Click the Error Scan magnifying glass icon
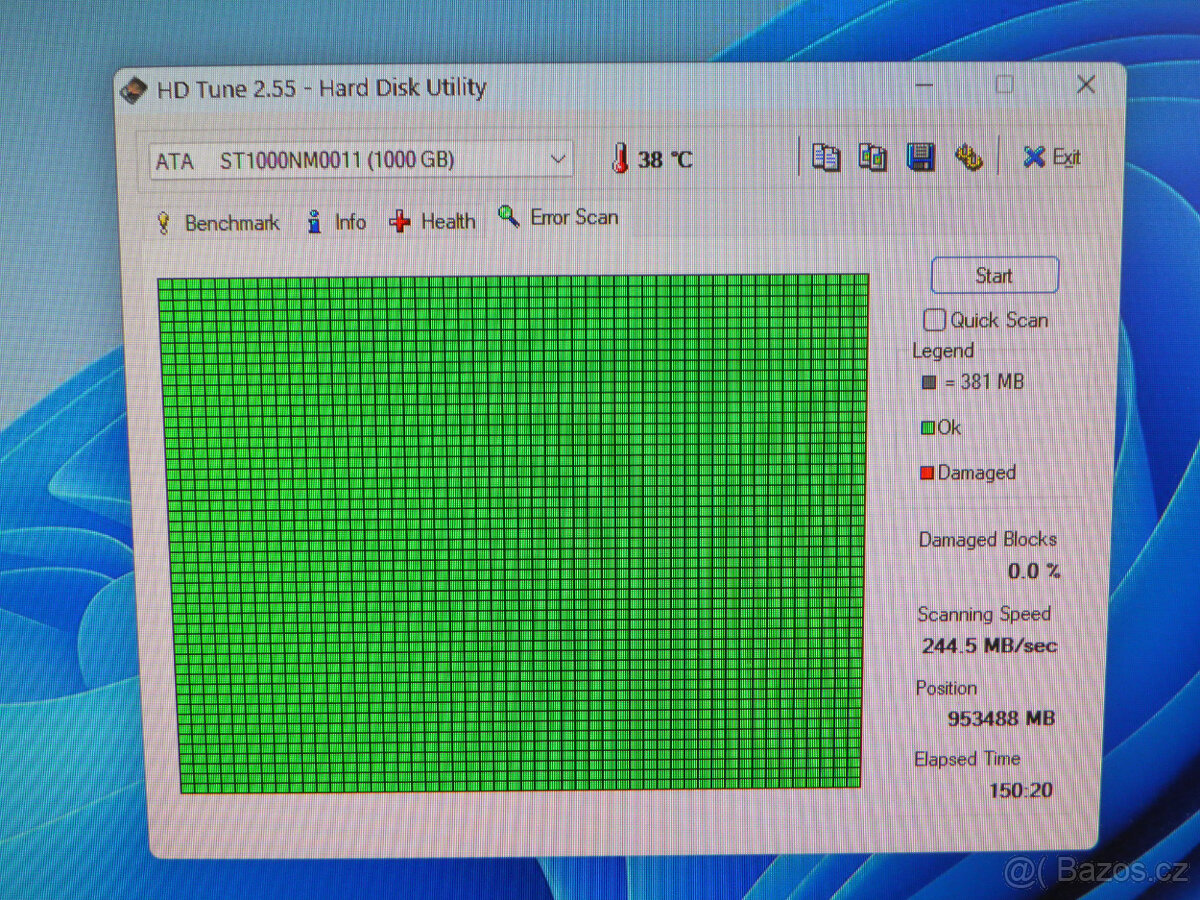Viewport: 1200px width, 900px height. click(x=508, y=216)
